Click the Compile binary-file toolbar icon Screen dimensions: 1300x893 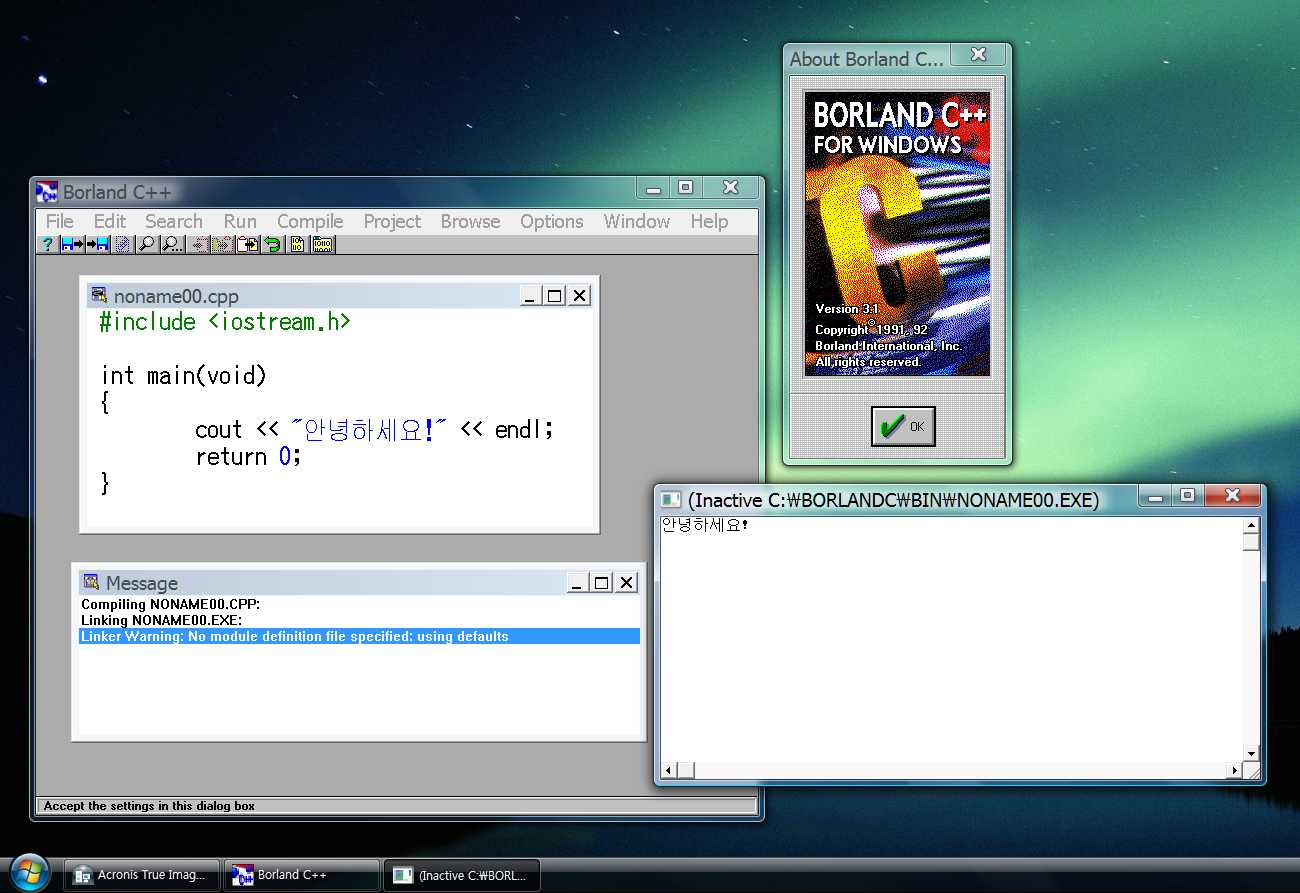(297, 244)
